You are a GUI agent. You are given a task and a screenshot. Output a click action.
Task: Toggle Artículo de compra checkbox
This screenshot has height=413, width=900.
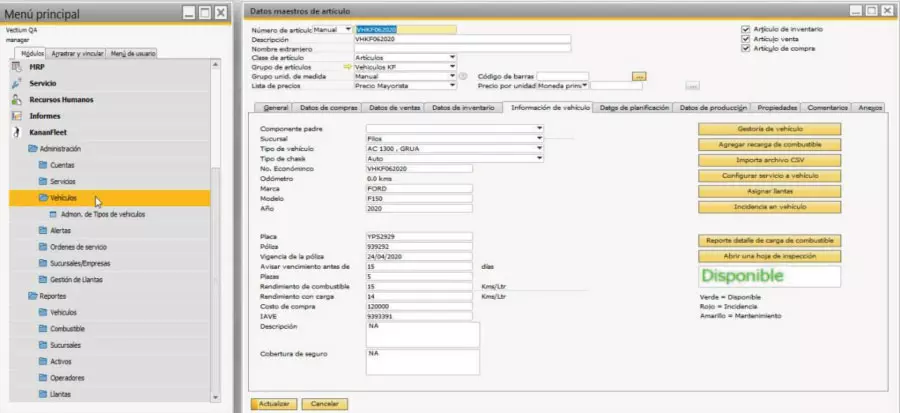(746, 48)
